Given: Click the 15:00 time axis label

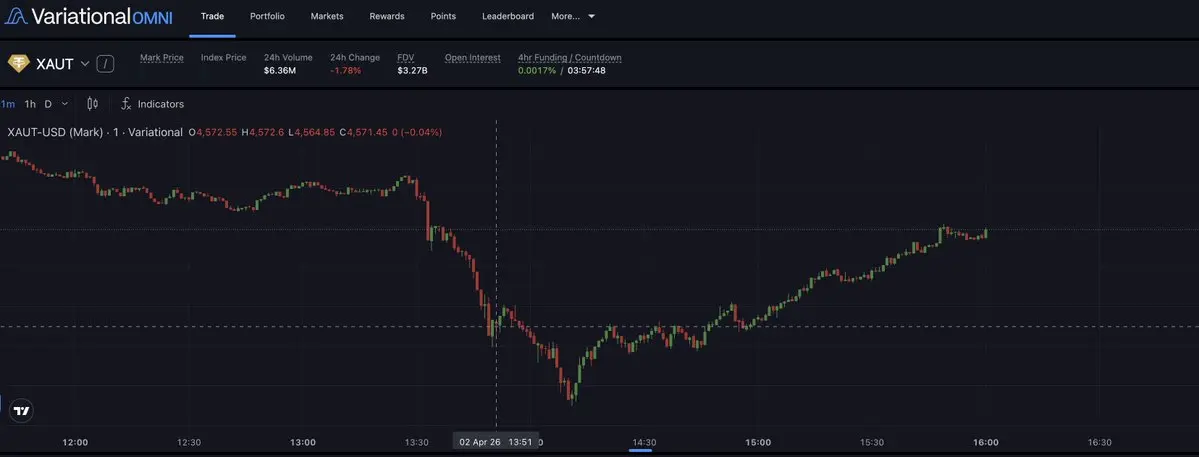Looking at the screenshot, I should pos(758,442).
